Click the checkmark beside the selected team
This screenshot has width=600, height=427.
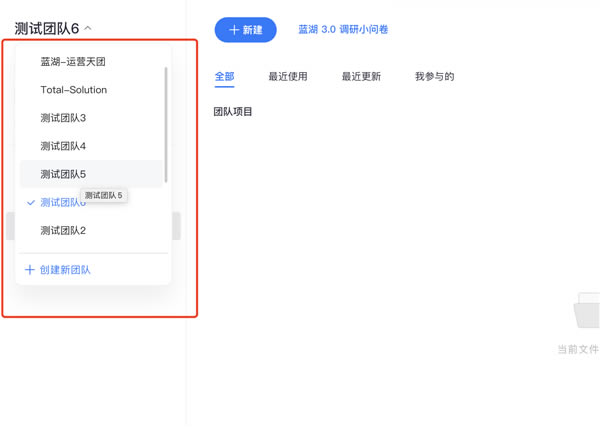31,203
